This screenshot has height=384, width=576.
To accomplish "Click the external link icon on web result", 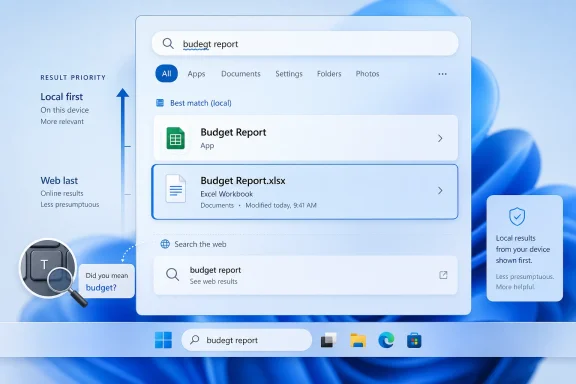I will 443,275.
